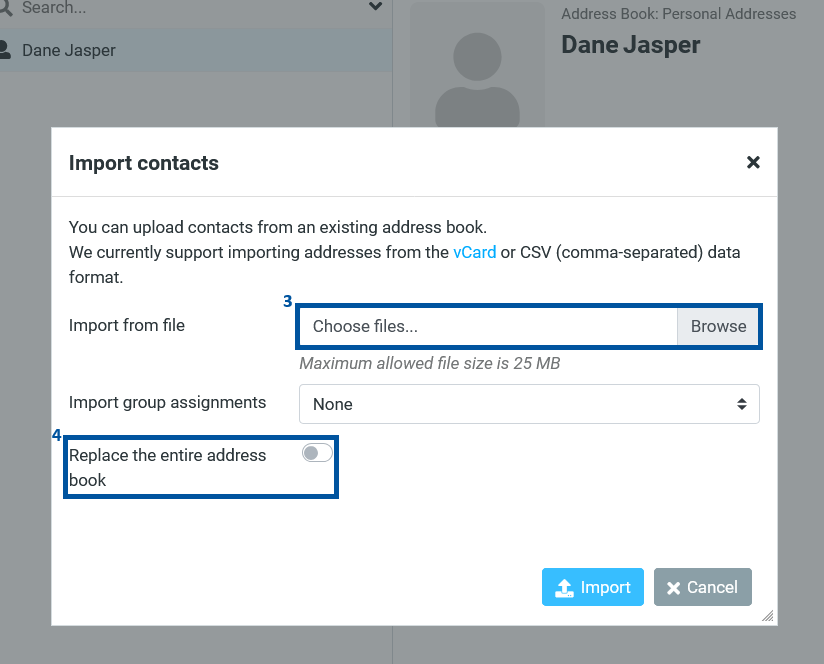Click Dane Jasper contact name heading
The height and width of the screenshot is (664, 824).
tap(631, 45)
